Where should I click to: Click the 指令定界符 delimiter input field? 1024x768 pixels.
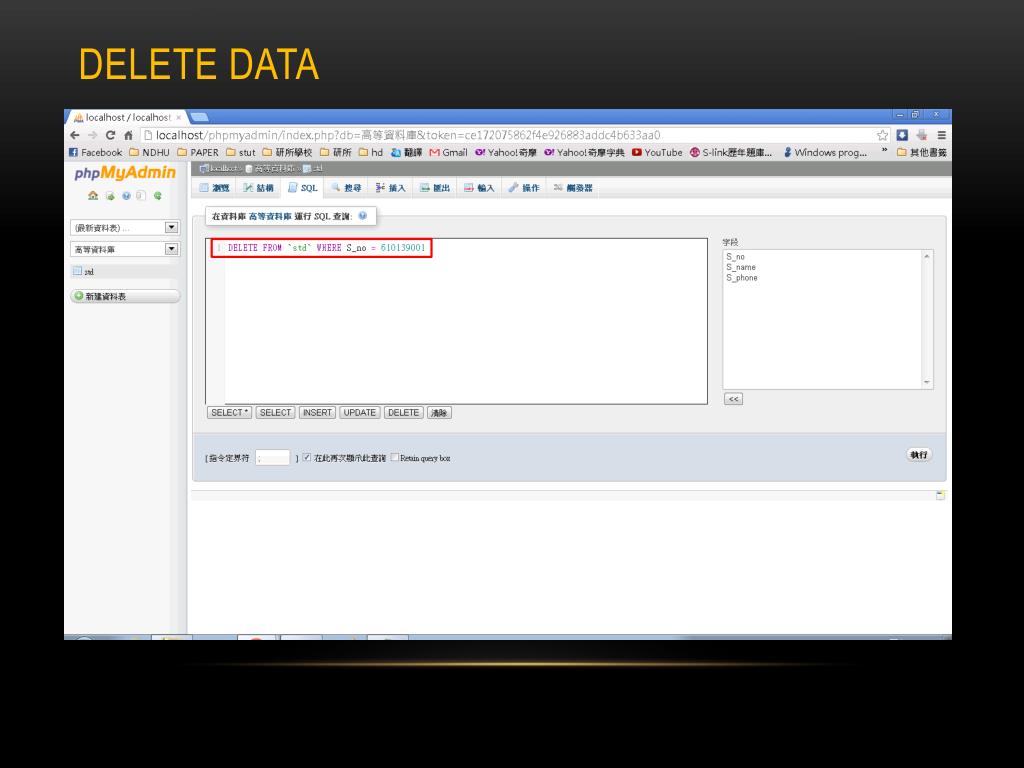pos(272,458)
